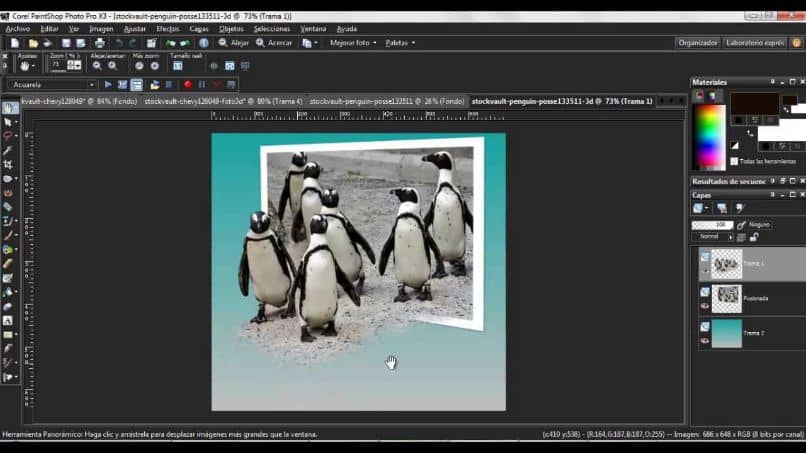Open the Archivo menu
806x453 pixels.
tap(17, 29)
